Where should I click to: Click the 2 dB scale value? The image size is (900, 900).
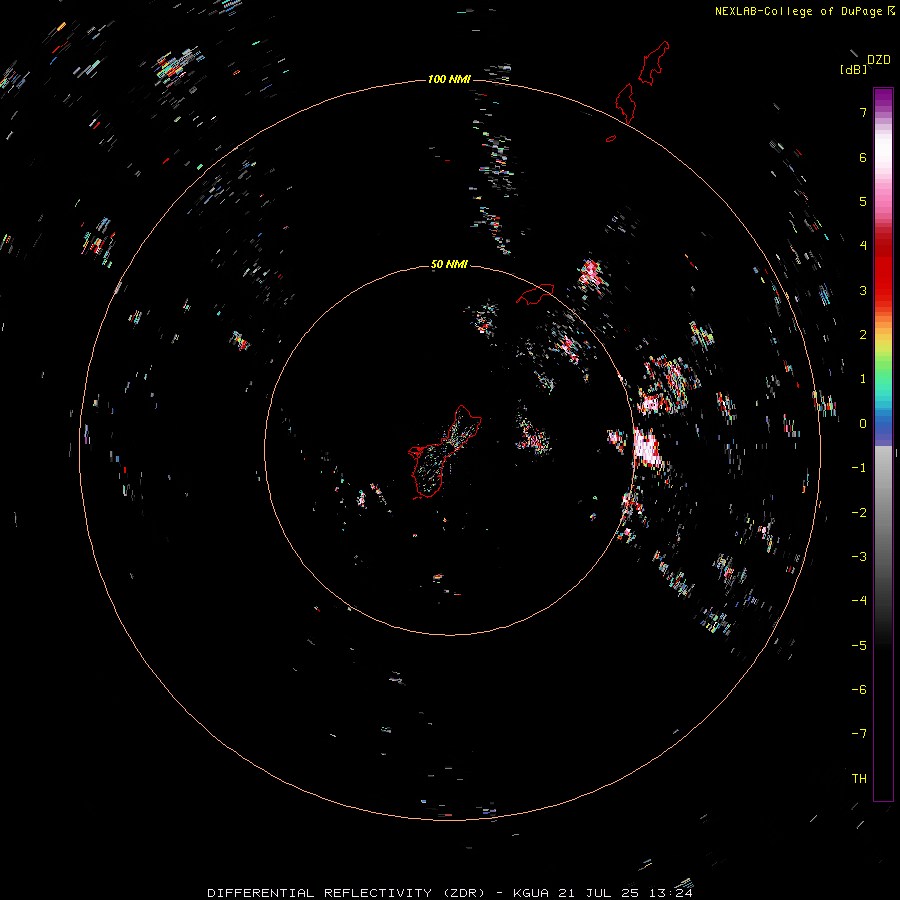(863, 335)
